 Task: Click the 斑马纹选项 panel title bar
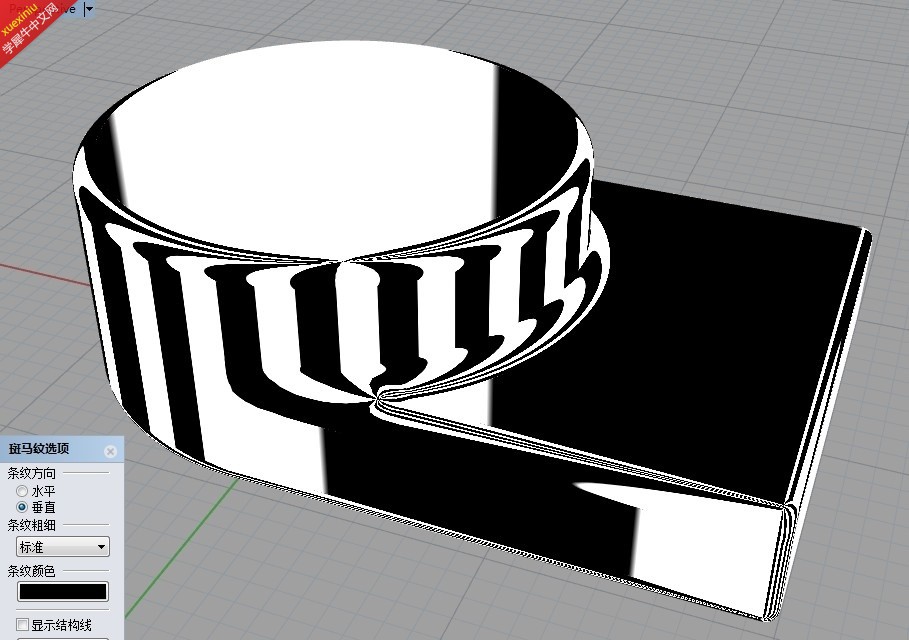(61, 449)
